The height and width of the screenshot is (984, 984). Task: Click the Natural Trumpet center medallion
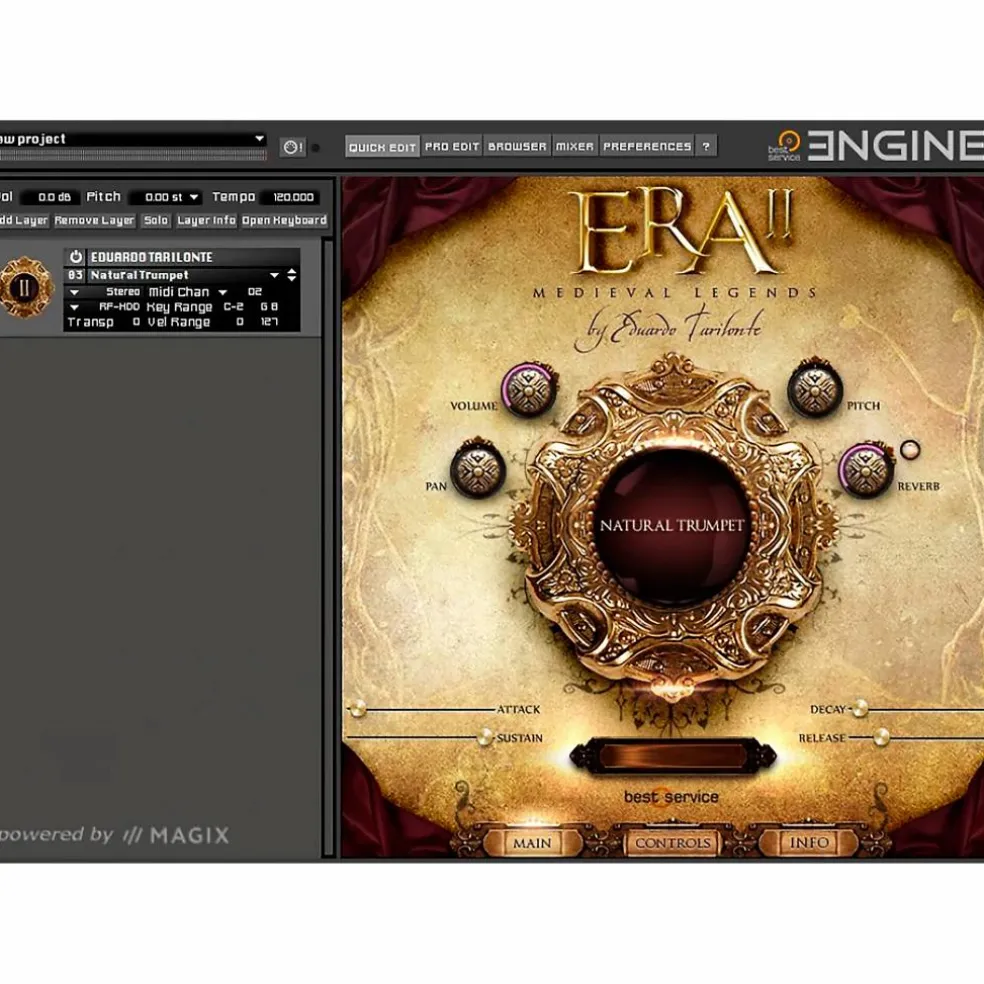click(672, 525)
